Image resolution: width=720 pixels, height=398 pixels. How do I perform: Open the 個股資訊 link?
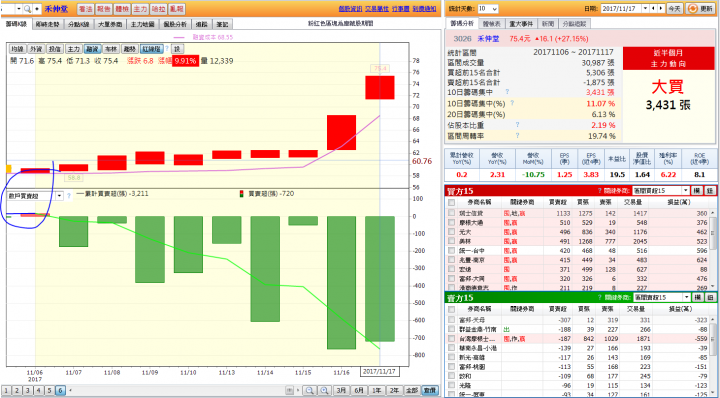(x=350, y=9)
